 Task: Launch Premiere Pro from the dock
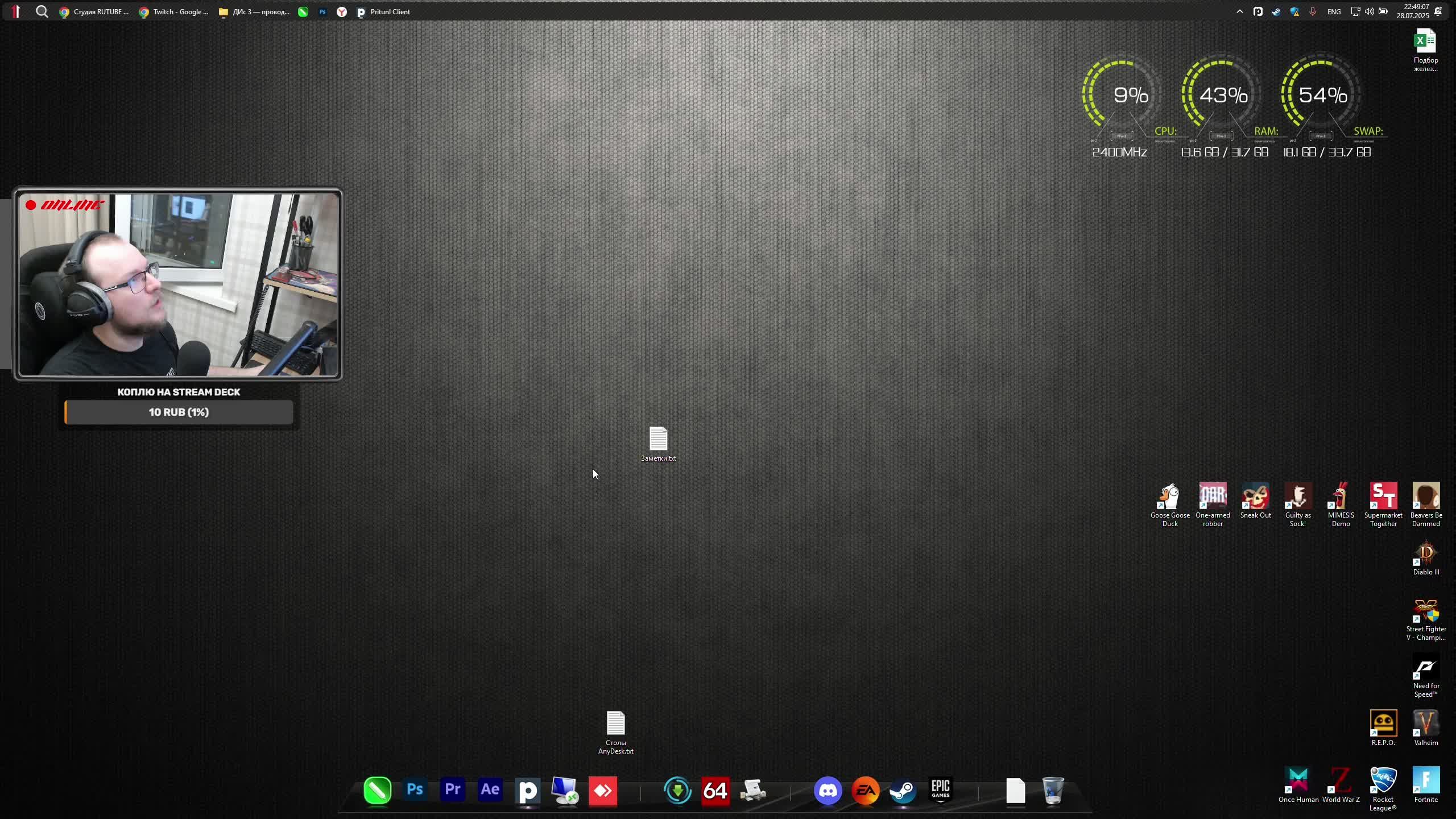452,790
